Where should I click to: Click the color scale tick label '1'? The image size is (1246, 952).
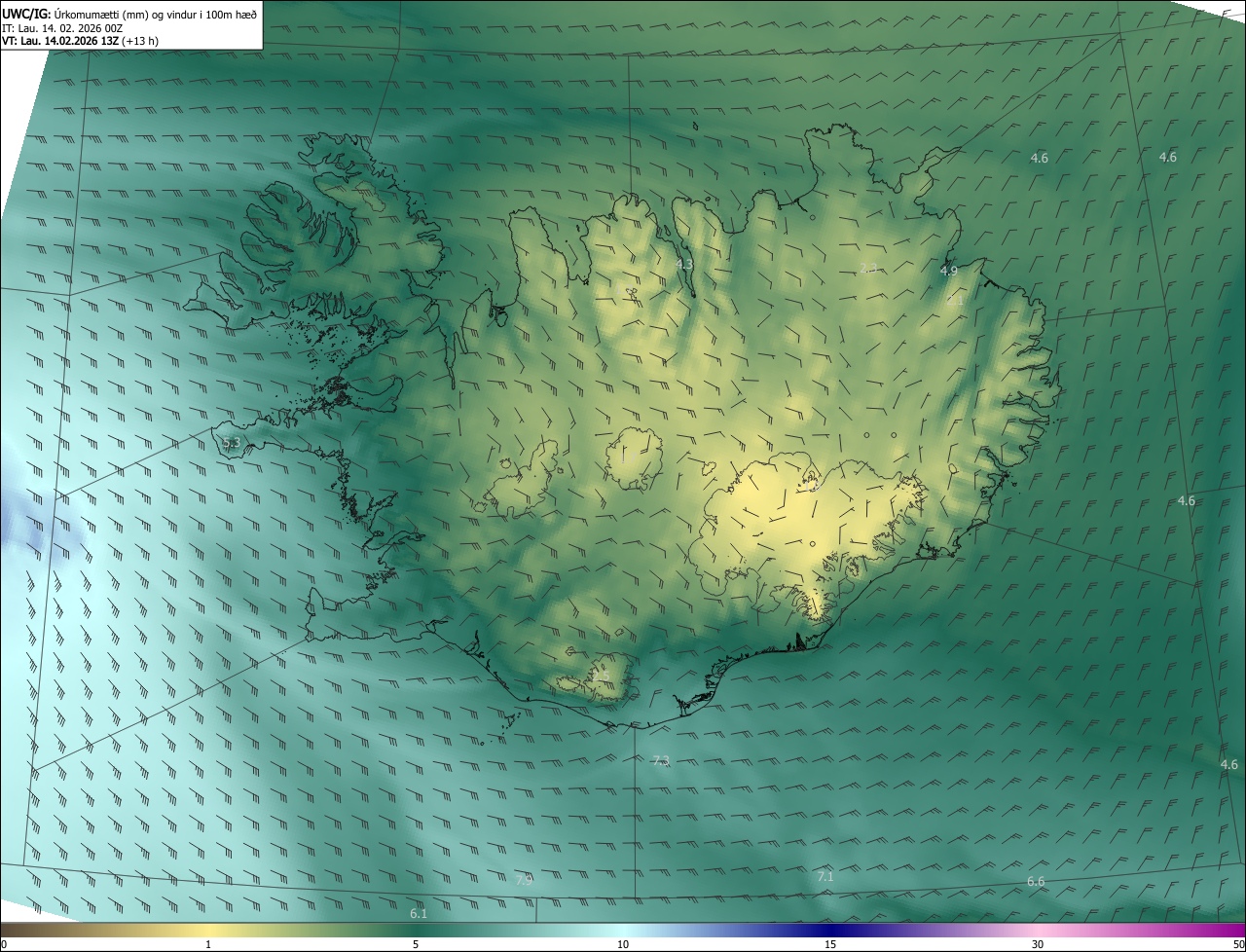click(x=208, y=944)
